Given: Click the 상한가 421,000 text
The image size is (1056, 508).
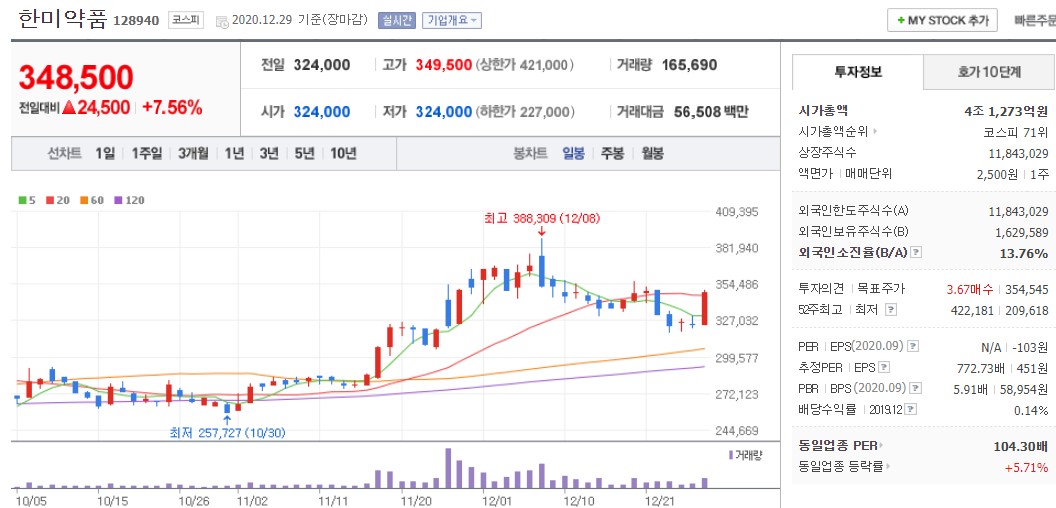Looking at the screenshot, I should point(525,65).
